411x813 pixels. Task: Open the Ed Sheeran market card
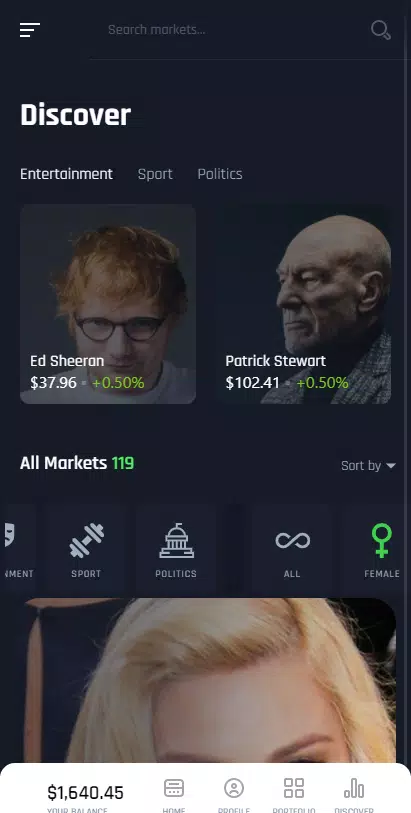[x=108, y=304]
